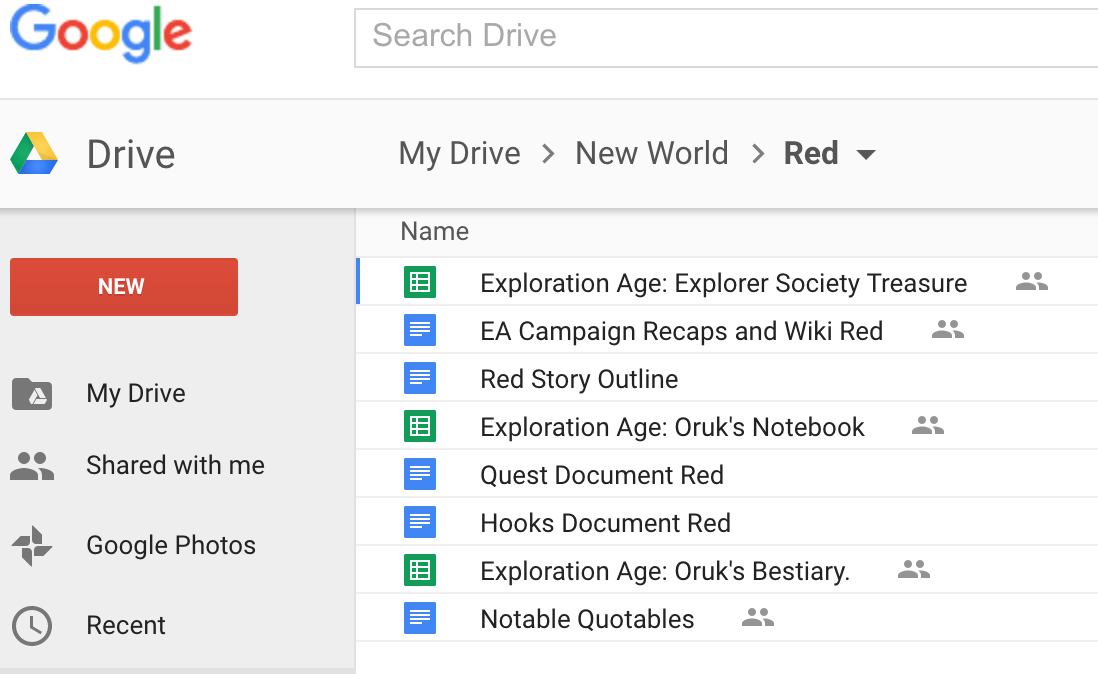This screenshot has width=1098, height=674.
Task: Click shared people icon beside Oruk's Notebook
Action: pyautogui.click(x=928, y=427)
